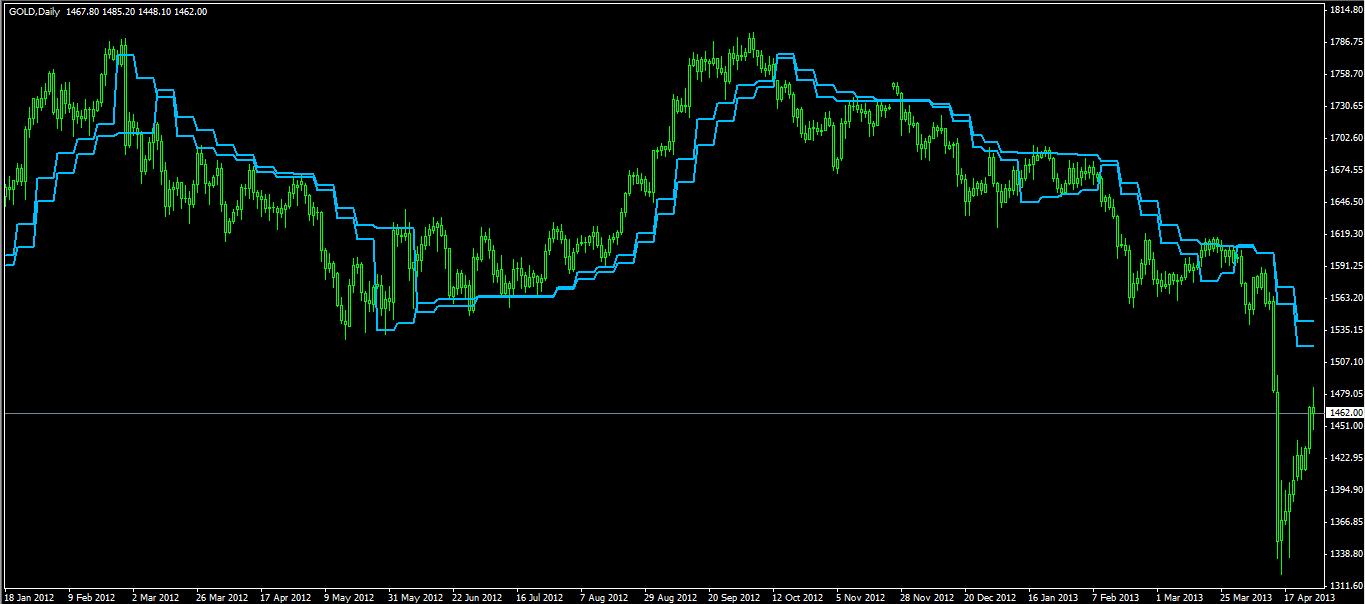This screenshot has height=604, width=1365.
Task: Select the 1535.15 price scale label
Action: coord(1343,330)
